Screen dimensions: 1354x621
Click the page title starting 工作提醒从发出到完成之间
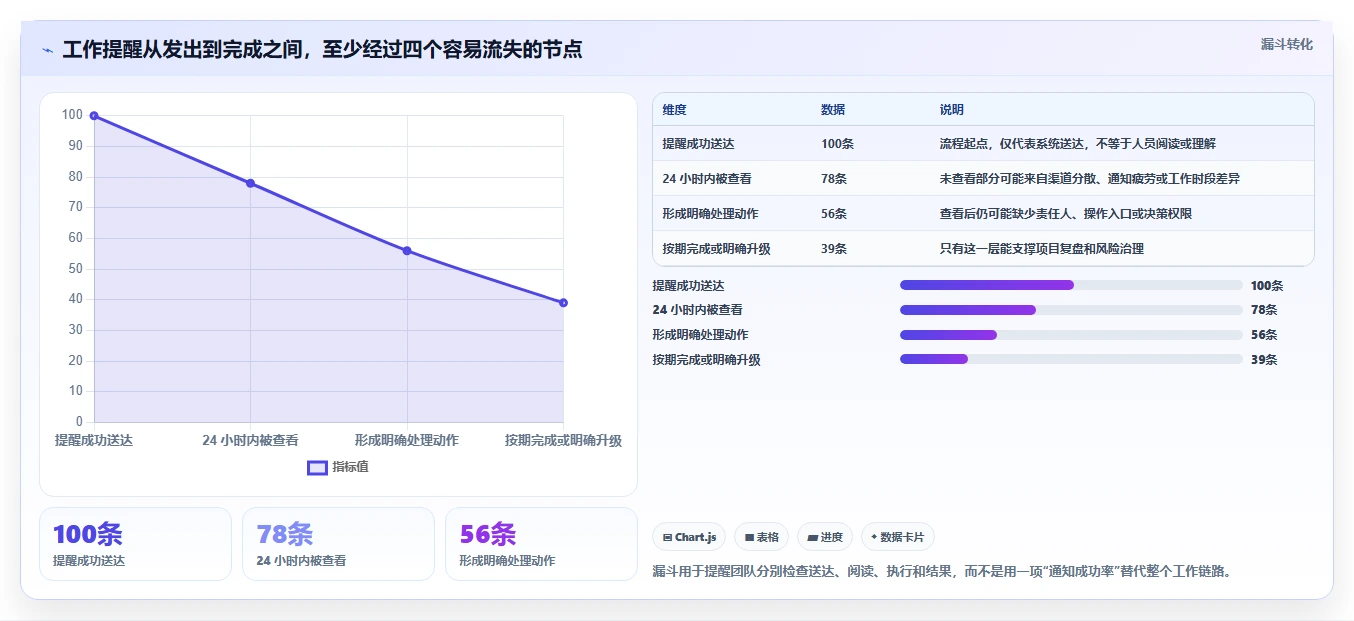pyautogui.click(x=322, y=49)
